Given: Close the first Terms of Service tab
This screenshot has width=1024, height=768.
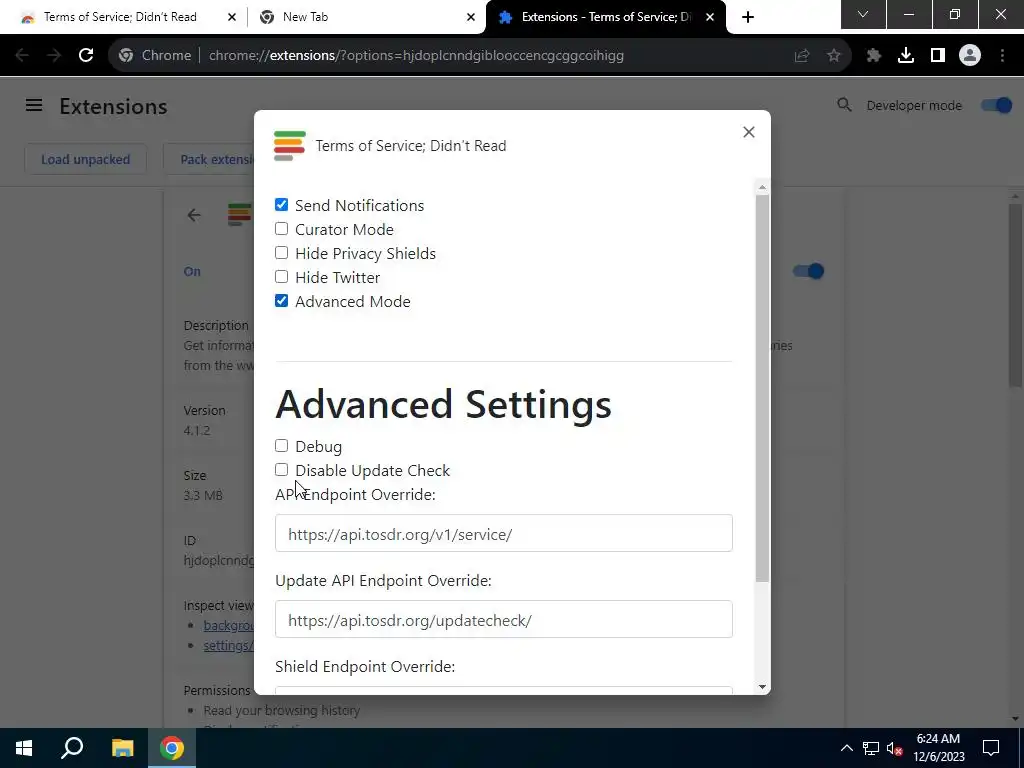Looking at the screenshot, I should click(232, 17).
